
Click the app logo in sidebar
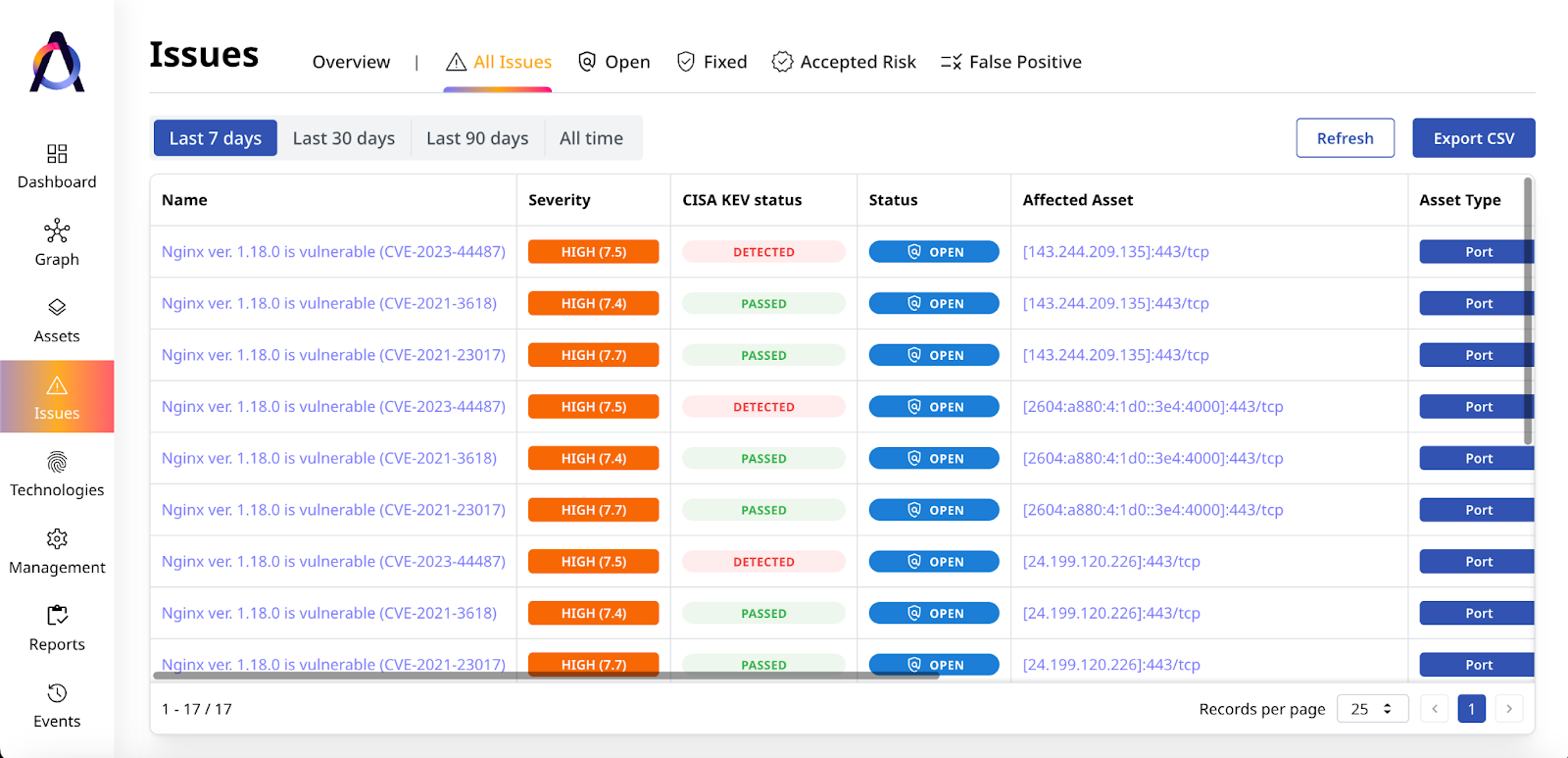[57, 62]
